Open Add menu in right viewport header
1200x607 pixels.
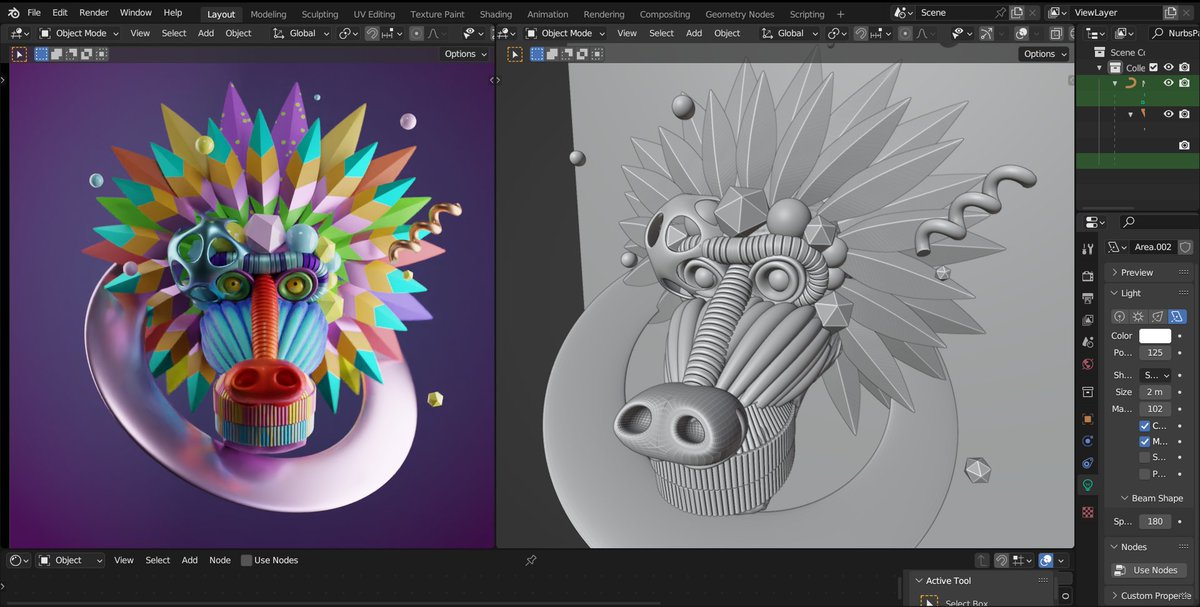click(x=694, y=33)
